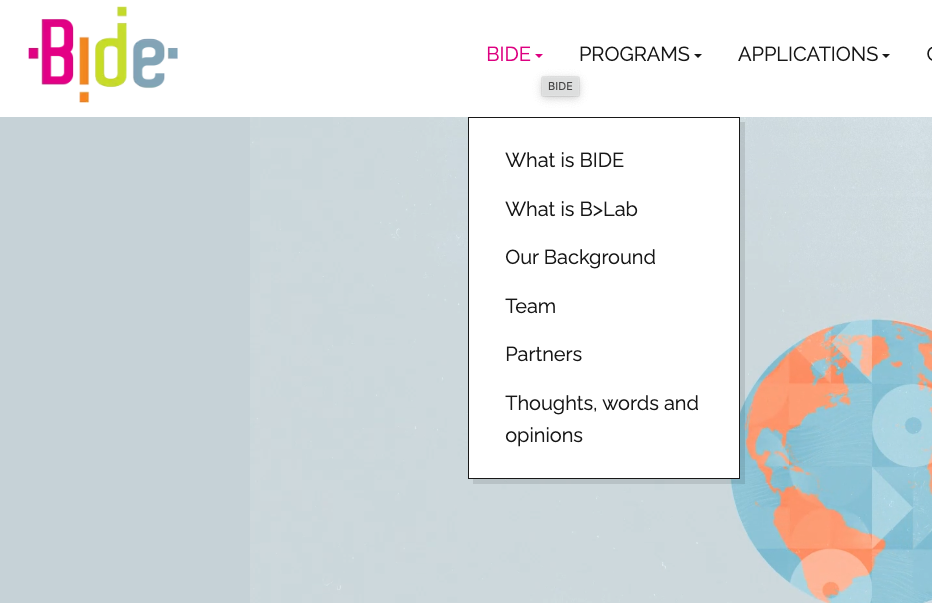
Task: Collapse the BIDE menu via its caret
Action: click(539, 56)
